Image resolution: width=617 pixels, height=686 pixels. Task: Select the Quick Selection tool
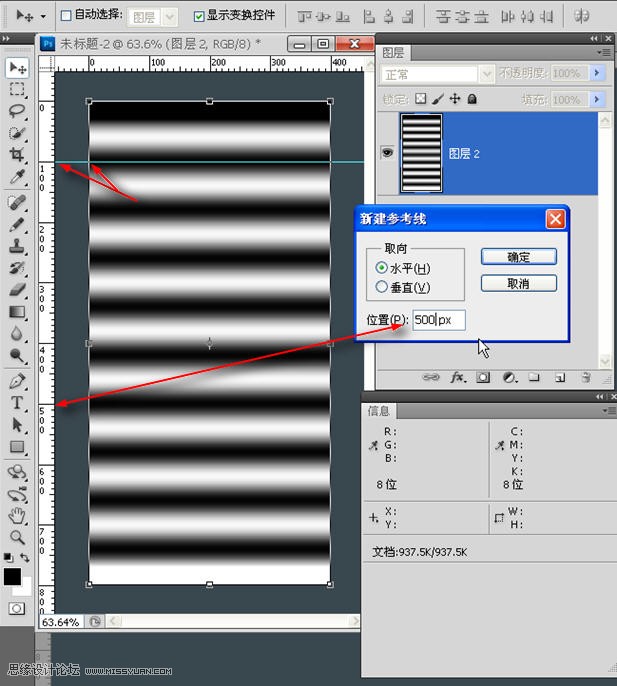[18, 133]
